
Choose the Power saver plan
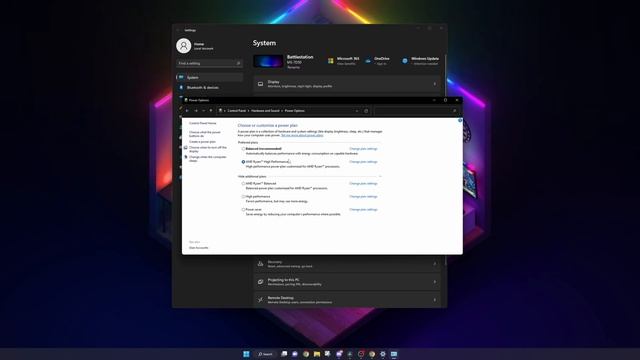click(243, 210)
